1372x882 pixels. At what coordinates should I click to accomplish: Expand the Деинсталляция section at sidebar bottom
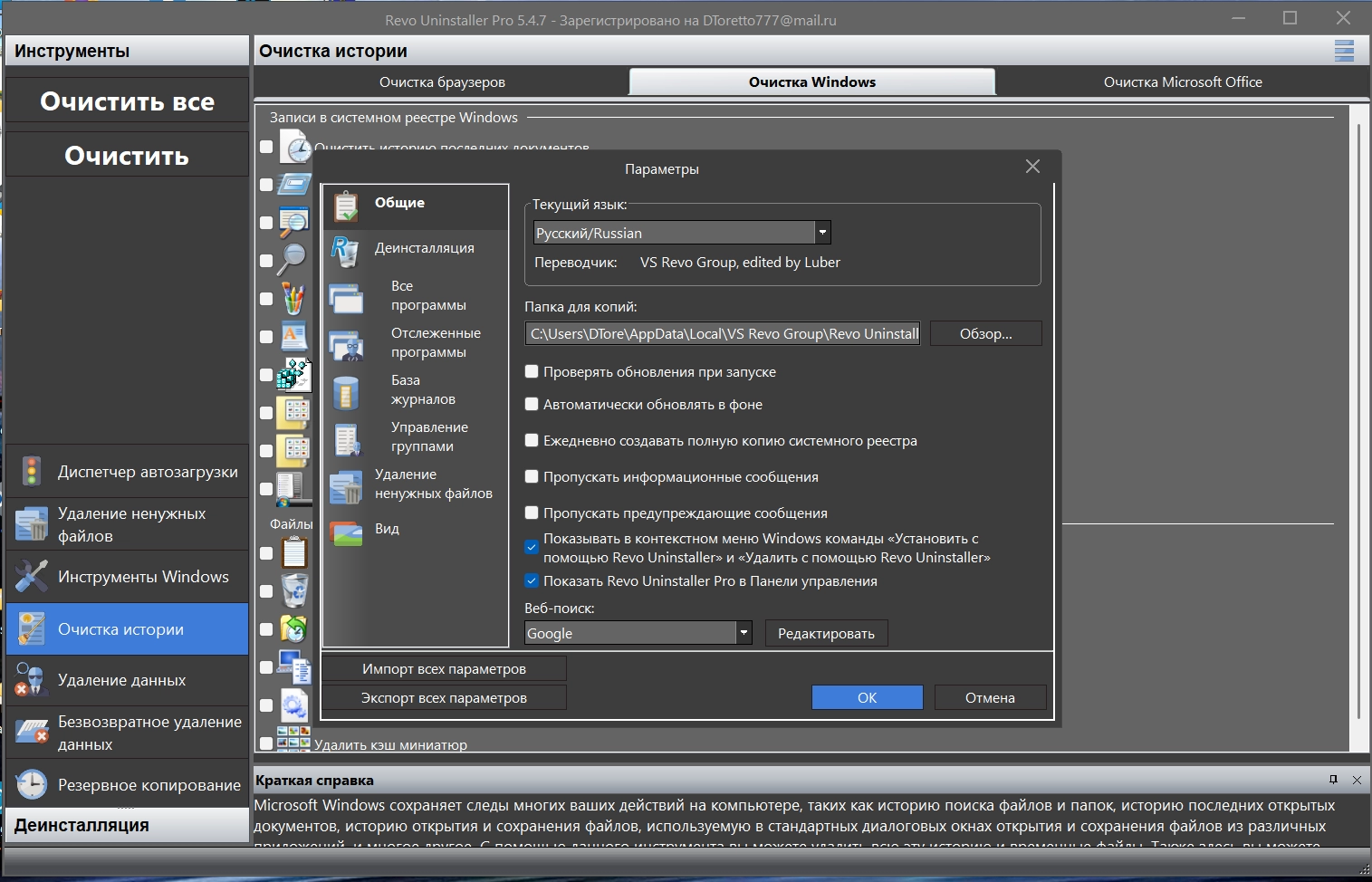click(127, 825)
